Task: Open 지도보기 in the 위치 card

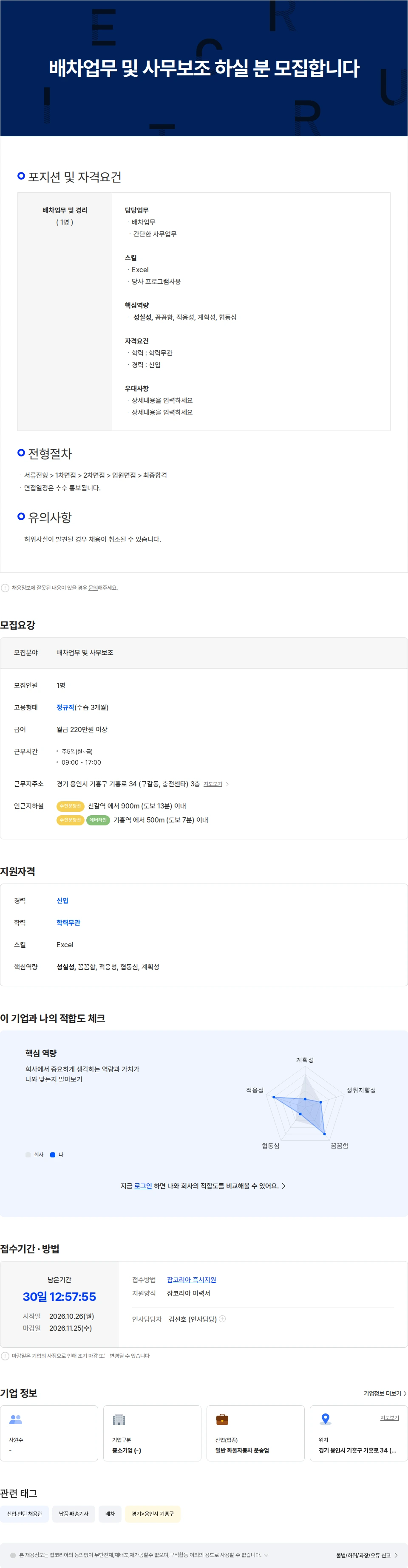Action: [390, 1418]
